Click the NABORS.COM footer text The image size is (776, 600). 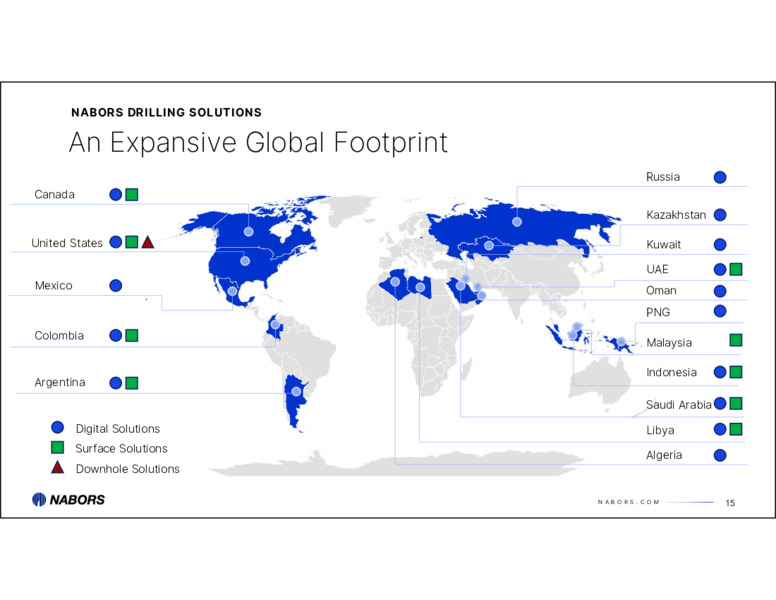(x=629, y=502)
